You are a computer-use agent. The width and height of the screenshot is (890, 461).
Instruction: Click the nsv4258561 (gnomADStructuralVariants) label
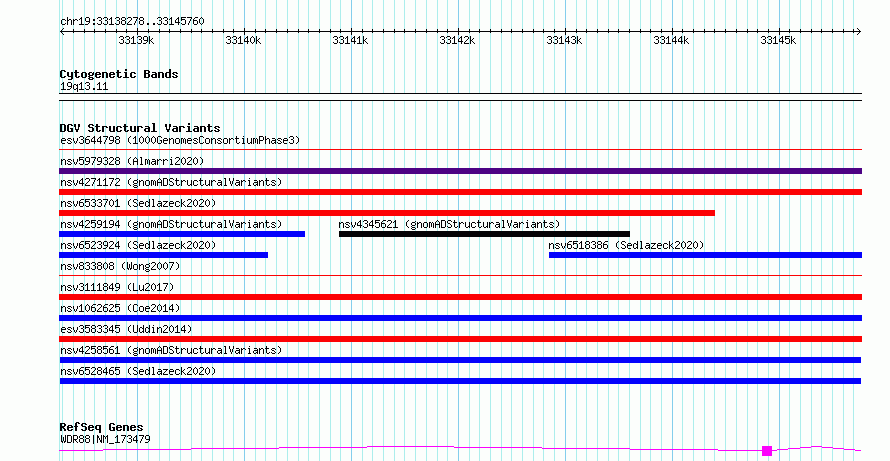(171, 350)
